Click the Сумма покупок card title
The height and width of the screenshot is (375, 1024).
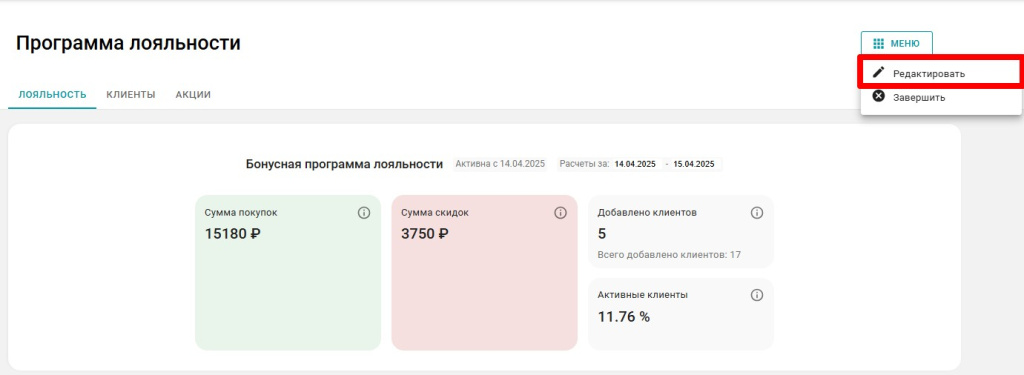pyautogui.click(x=241, y=213)
